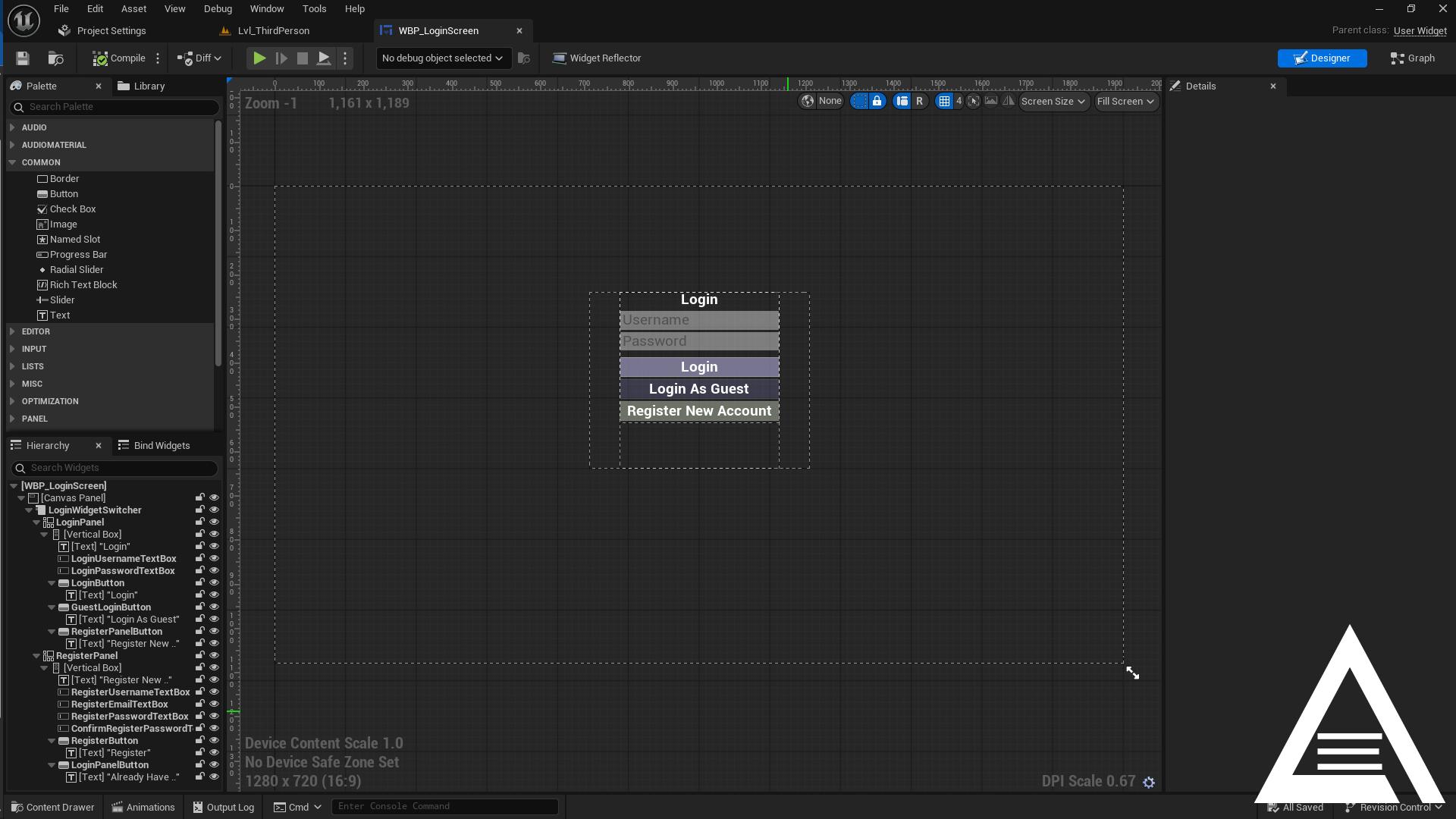Screen dimensions: 1456x819
Task: Select Named Slot widget in palette
Action: pos(68,240)
